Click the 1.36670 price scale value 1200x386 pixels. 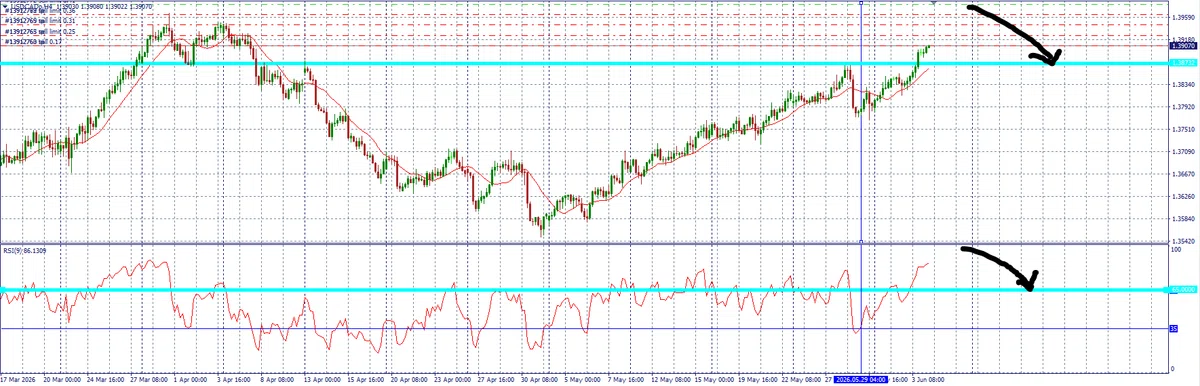1183,174
